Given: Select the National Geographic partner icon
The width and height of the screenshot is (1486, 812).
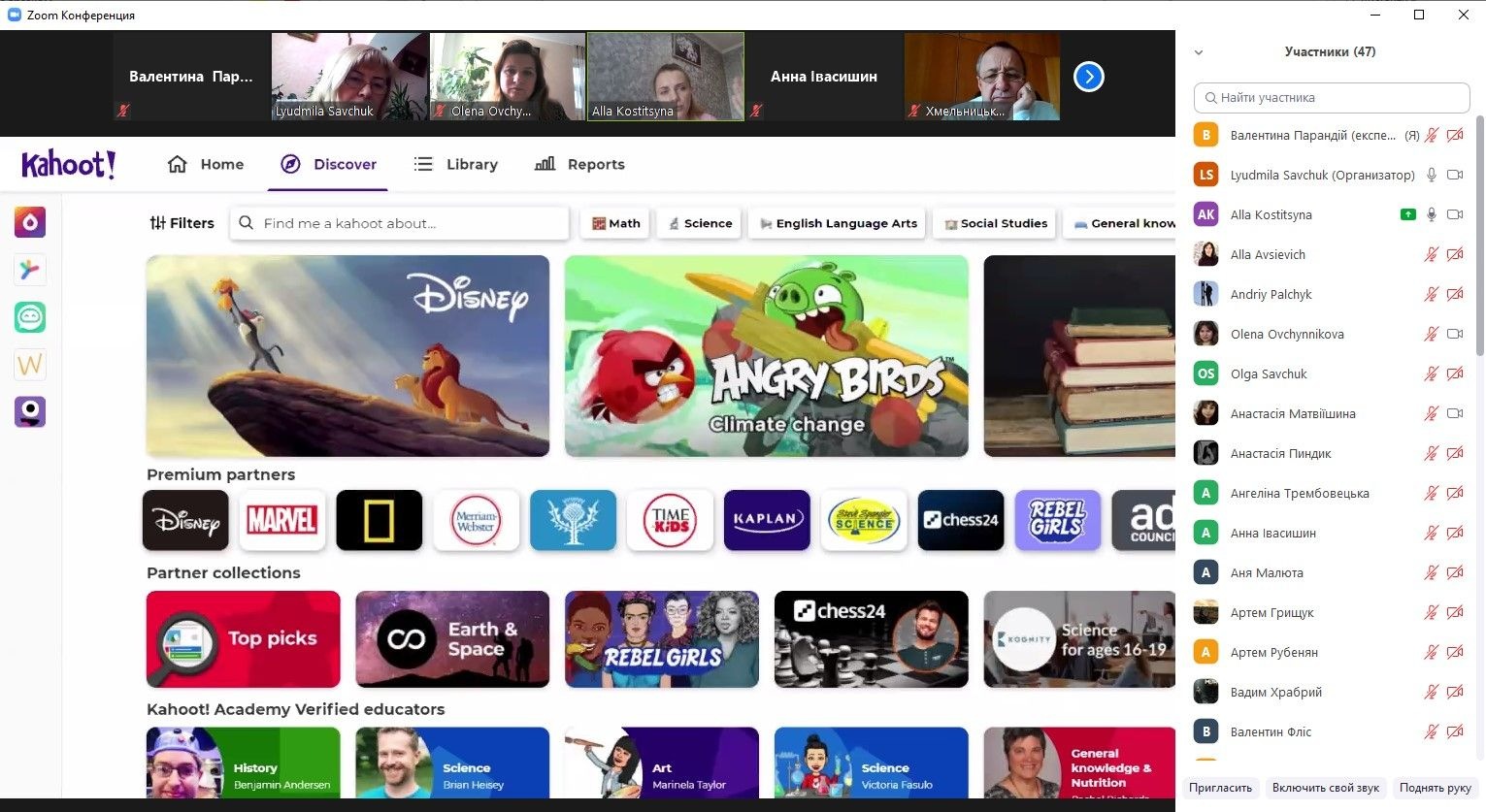Looking at the screenshot, I should coord(379,521).
